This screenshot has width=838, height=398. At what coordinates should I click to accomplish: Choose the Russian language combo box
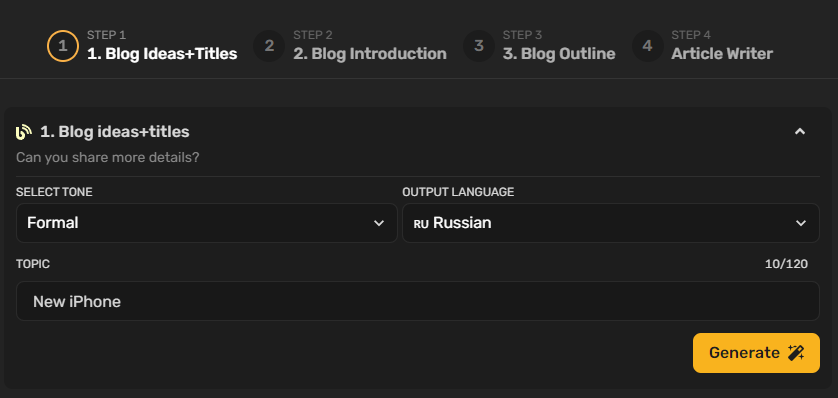[611, 223]
